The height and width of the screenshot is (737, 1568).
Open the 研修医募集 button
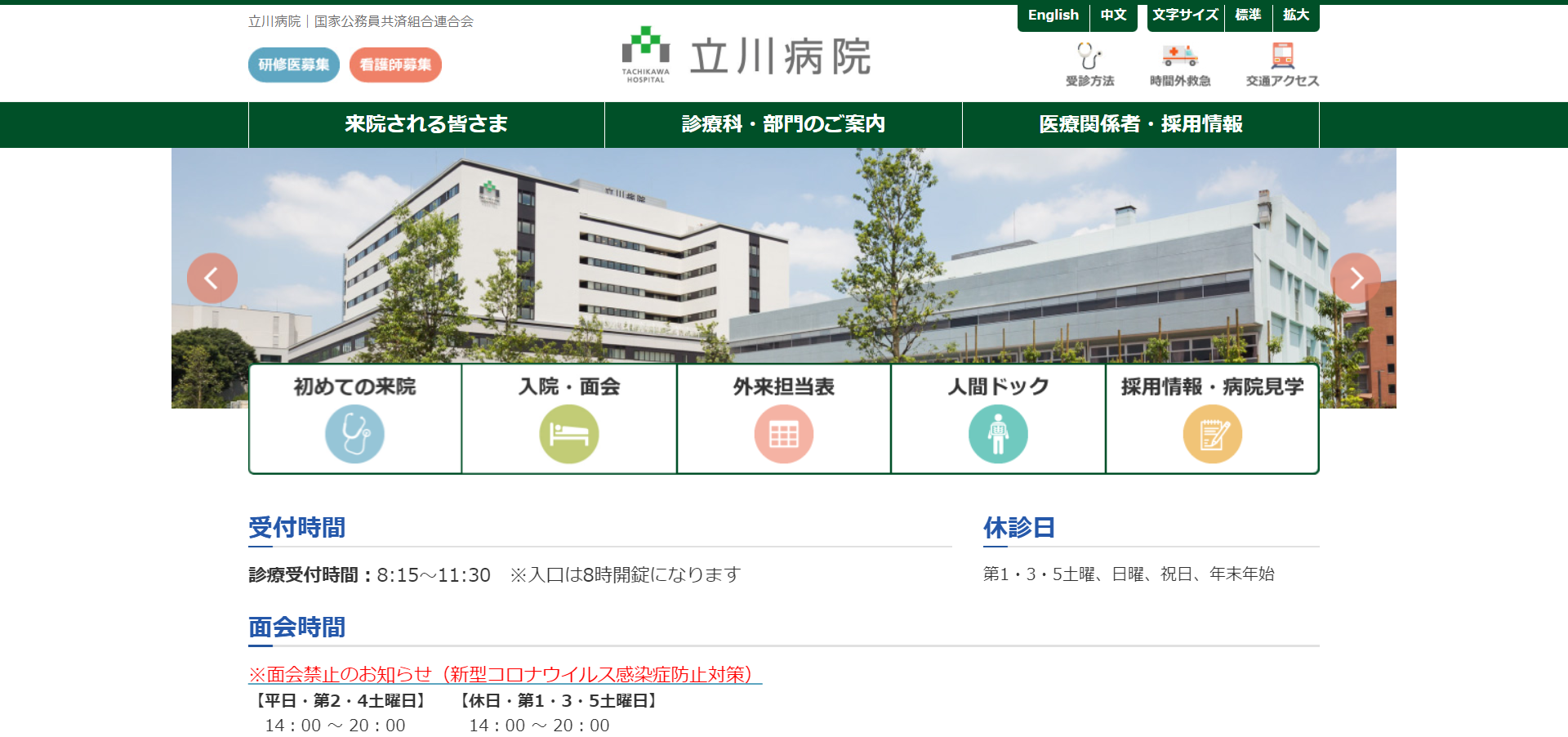point(294,65)
